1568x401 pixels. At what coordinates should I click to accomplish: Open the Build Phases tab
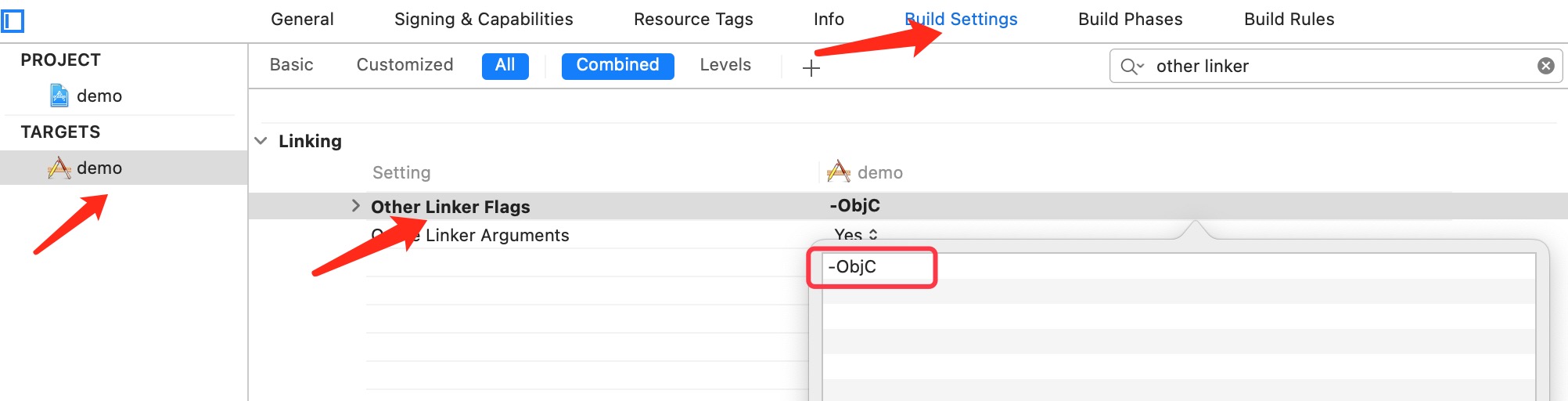1131,20
